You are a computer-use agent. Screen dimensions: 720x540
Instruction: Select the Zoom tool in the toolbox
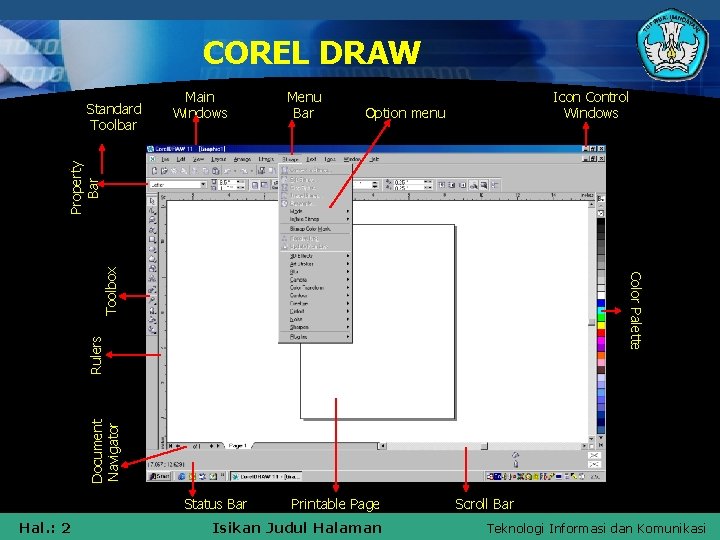coord(152,220)
